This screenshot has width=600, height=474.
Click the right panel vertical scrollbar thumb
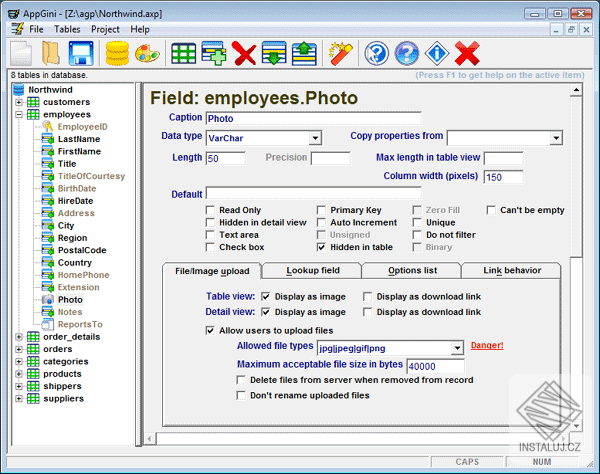[576, 176]
